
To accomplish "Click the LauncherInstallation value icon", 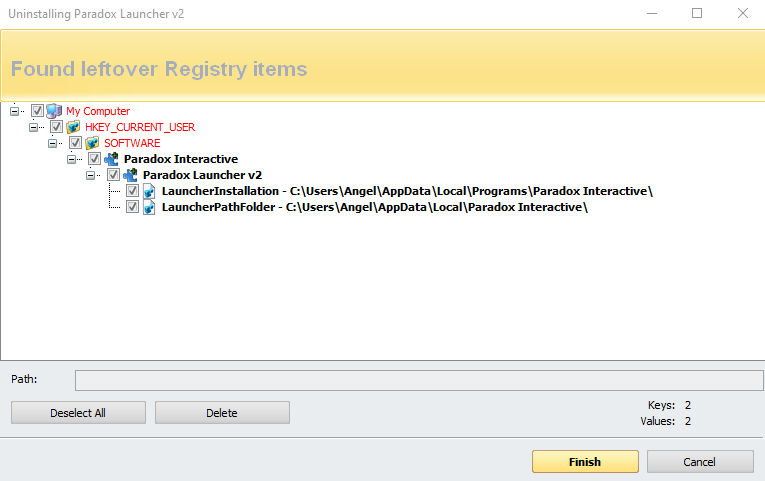I will [149, 191].
